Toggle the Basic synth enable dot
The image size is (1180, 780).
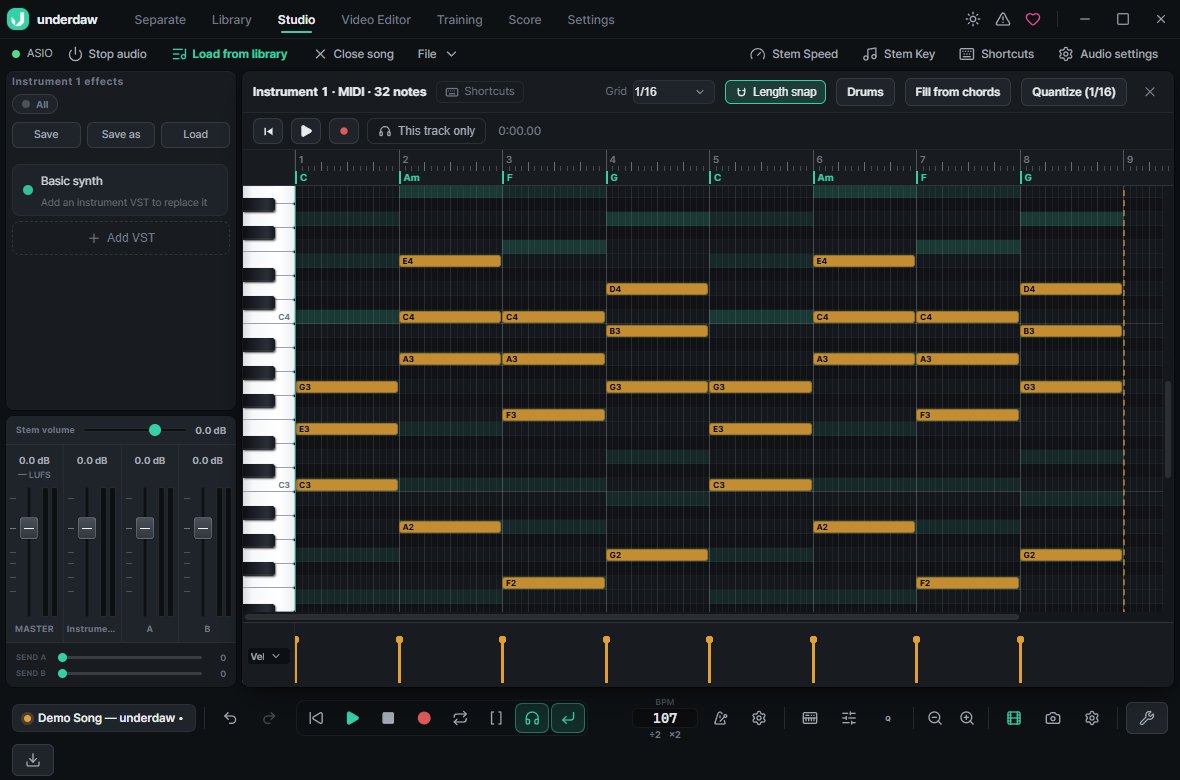coord(28,190)
